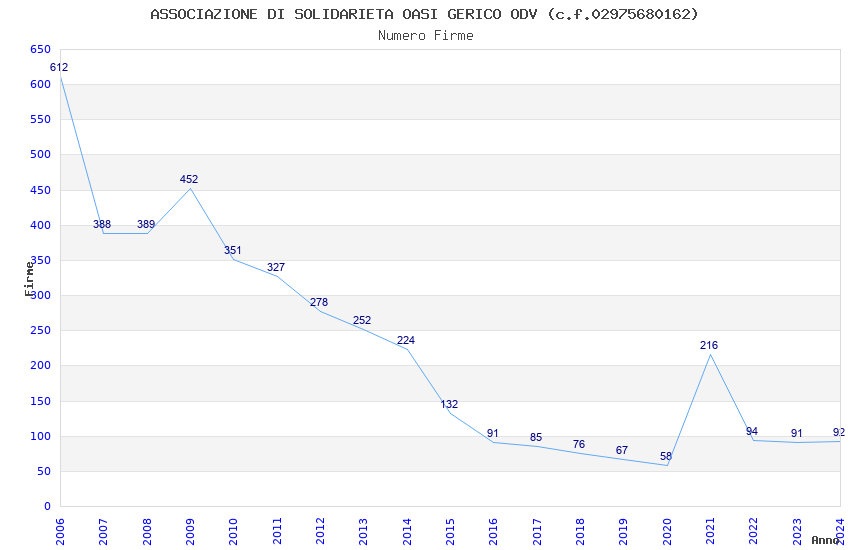
Task: Click the x-axis year 2009
Action: (x=190, y=531)
